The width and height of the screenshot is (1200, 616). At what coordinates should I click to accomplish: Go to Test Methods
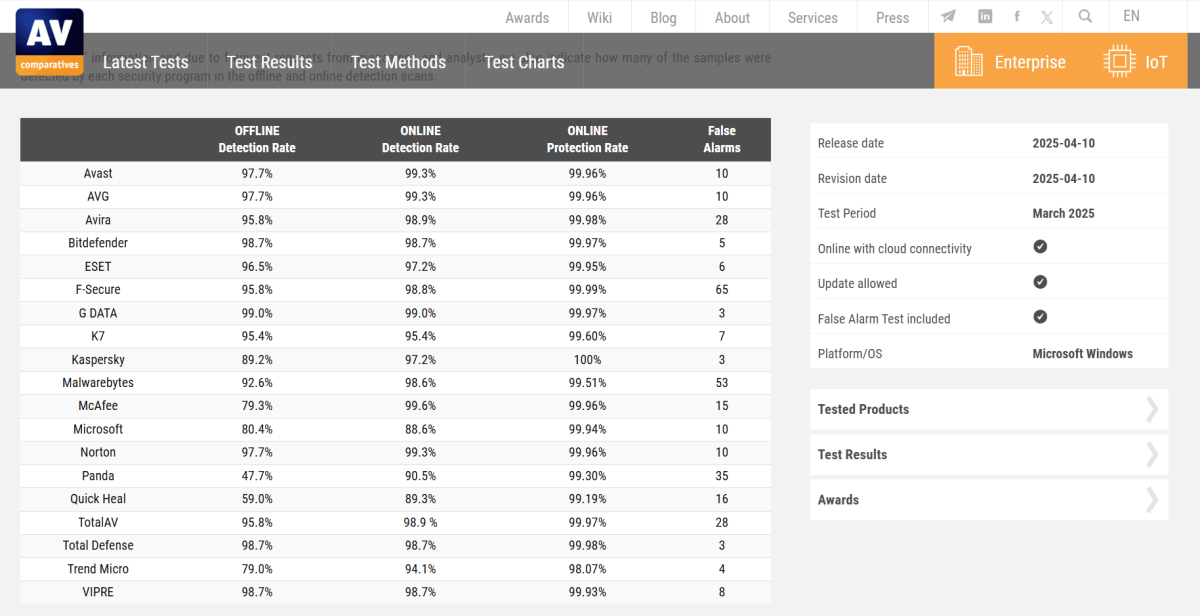click(398, 62)
